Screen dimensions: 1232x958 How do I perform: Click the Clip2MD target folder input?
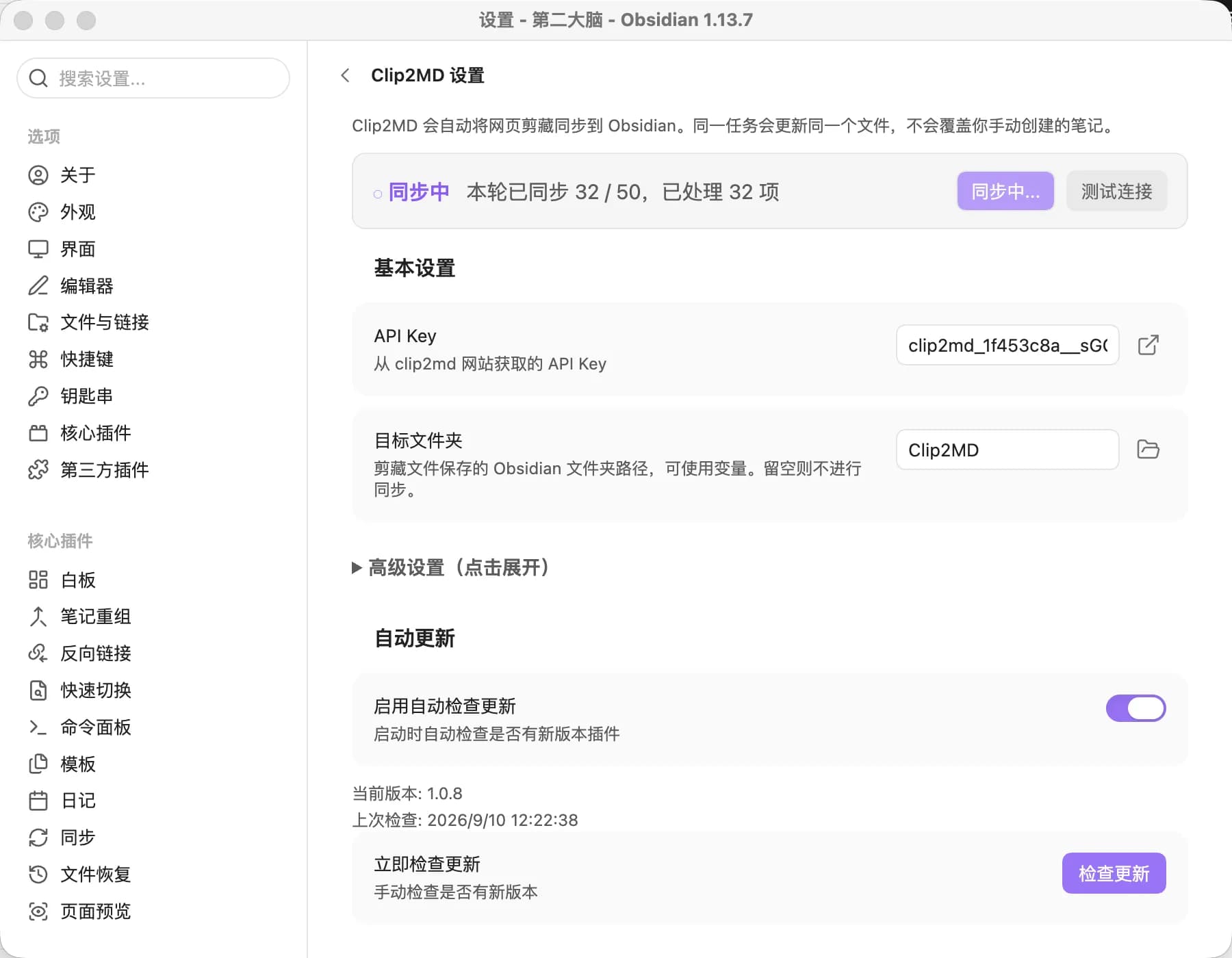pos(1008,450)
